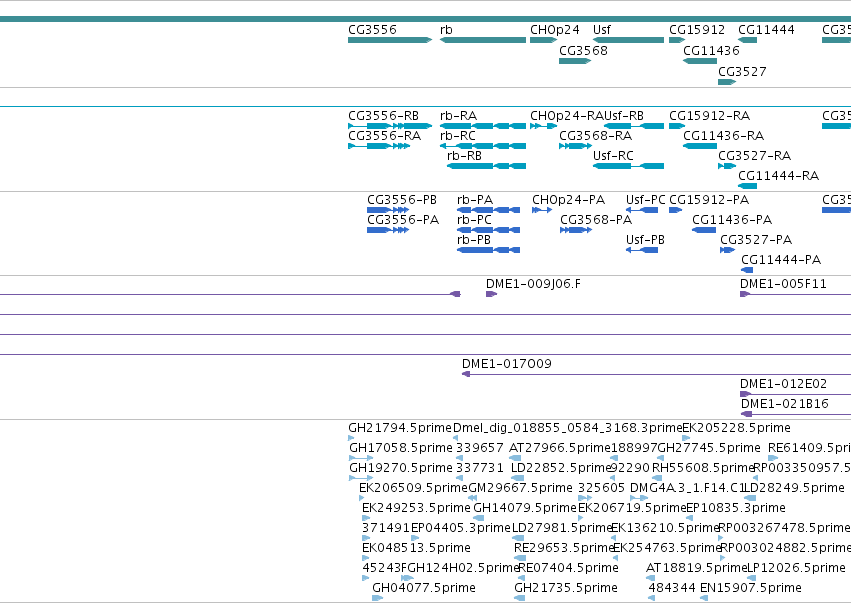Select the LD22852.5prime EST label
The image size is (851, 603).
coord(562,468)
